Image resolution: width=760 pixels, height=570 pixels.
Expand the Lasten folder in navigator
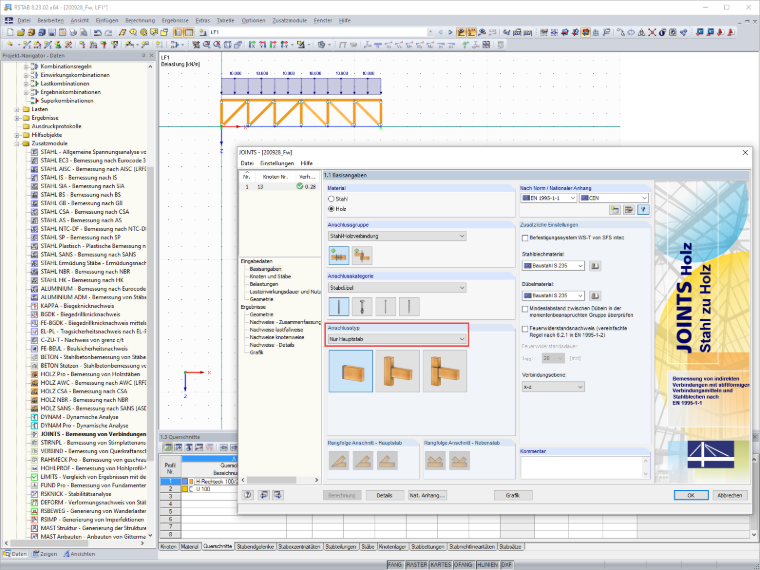pos(17,110)
